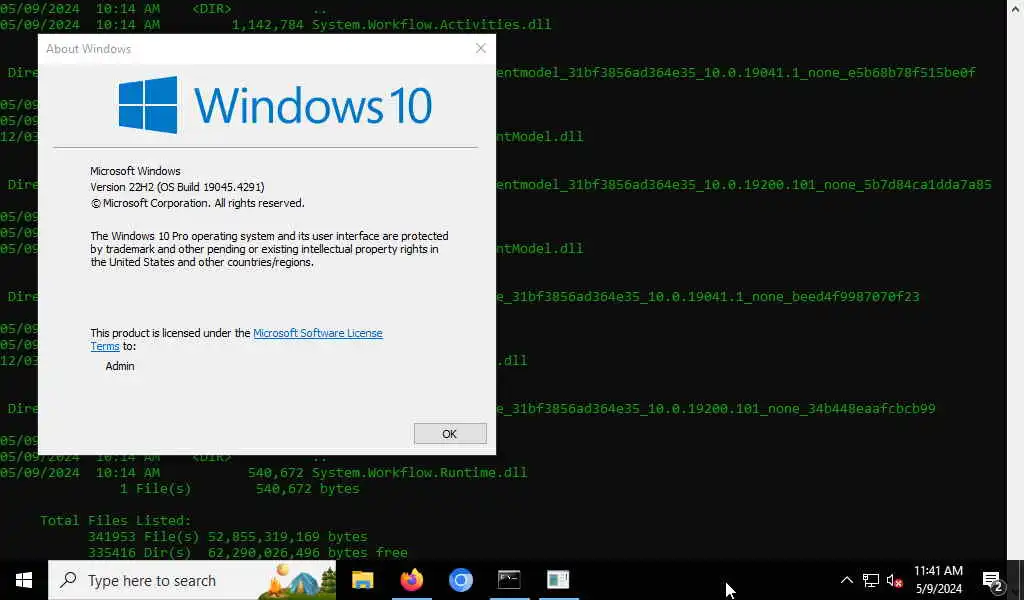Image resolution: width=1024 pixels, height=600 pixels.
Task: Open the Windows Start menu
Action: [24, 580]
